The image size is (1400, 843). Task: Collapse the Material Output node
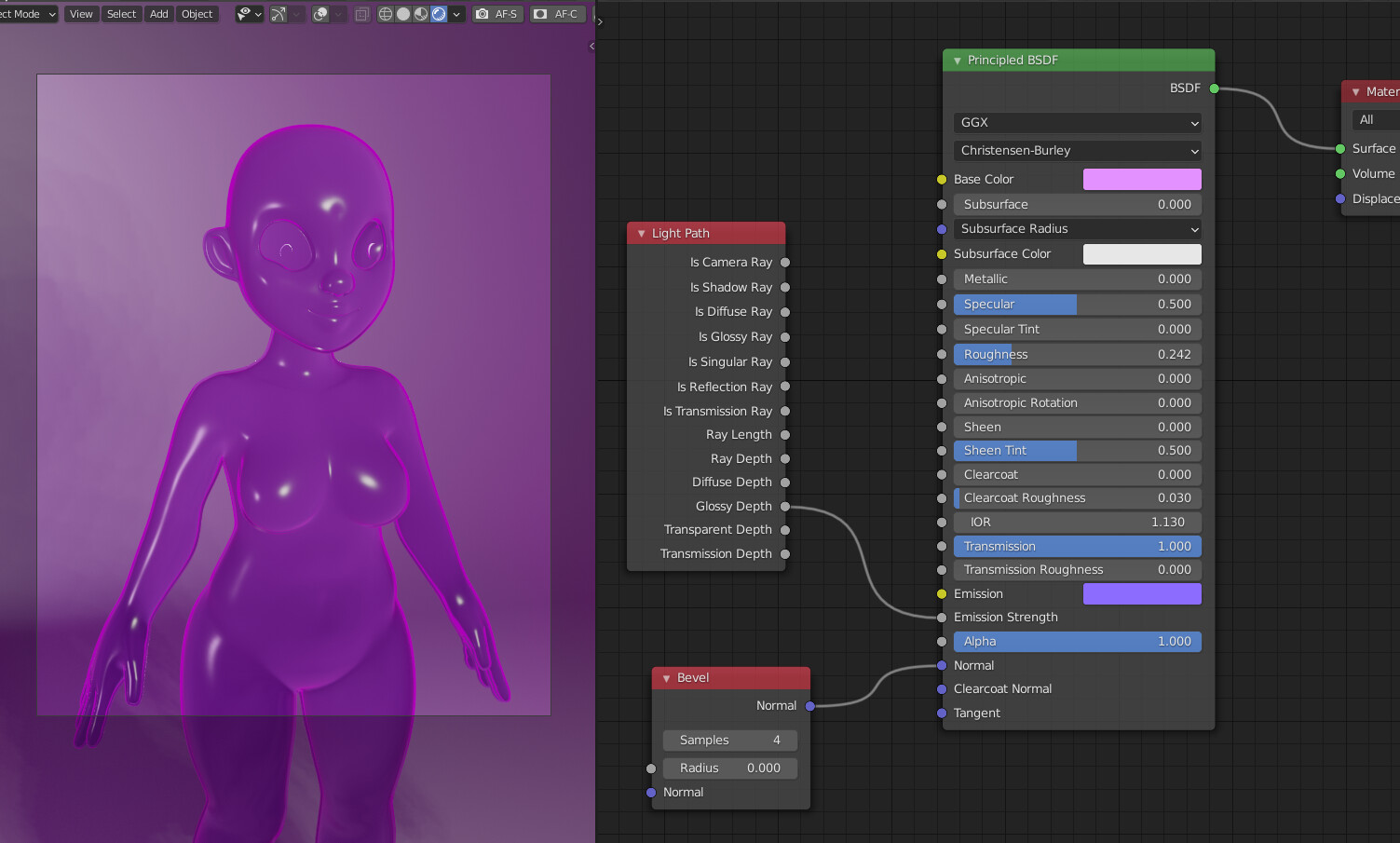1355,92
